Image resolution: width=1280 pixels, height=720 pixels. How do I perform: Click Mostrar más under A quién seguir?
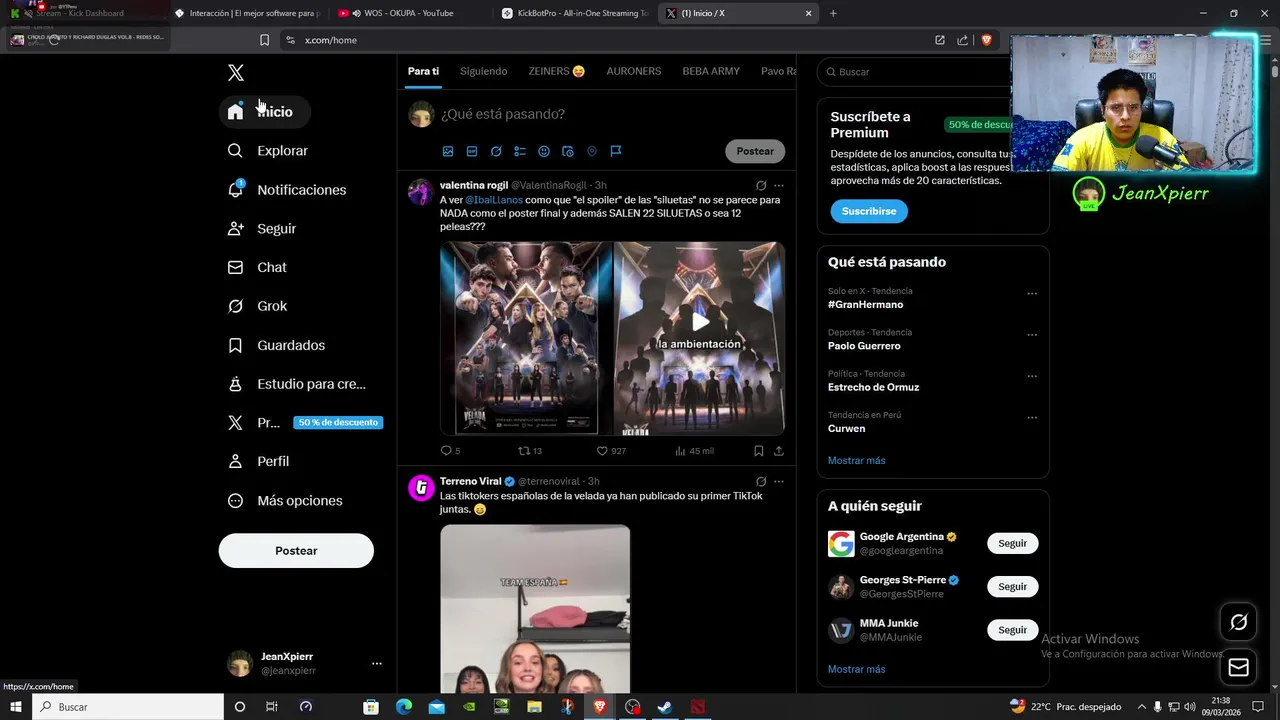tap(856, 669)
